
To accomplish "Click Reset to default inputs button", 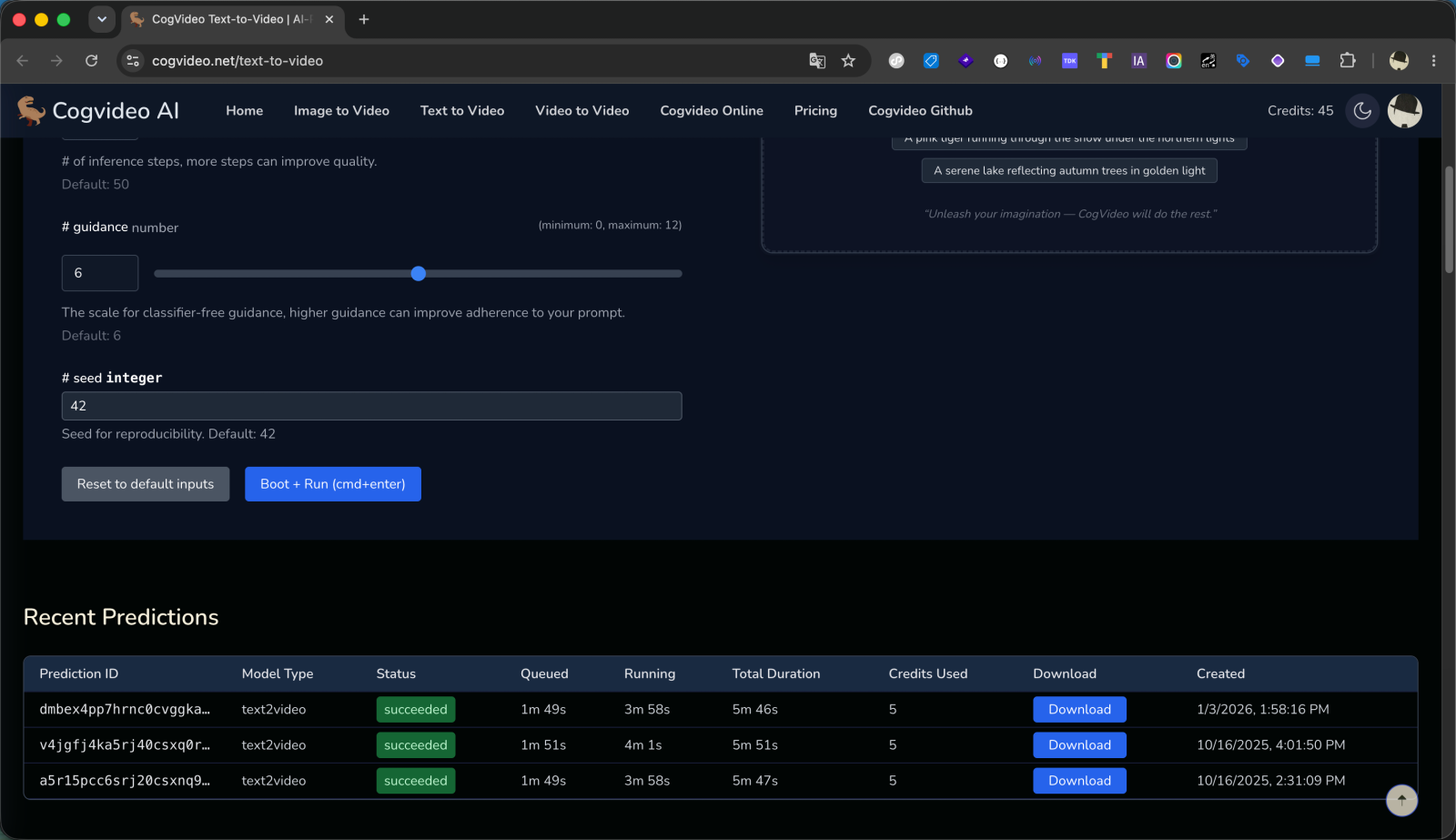I will pos(146,484).
